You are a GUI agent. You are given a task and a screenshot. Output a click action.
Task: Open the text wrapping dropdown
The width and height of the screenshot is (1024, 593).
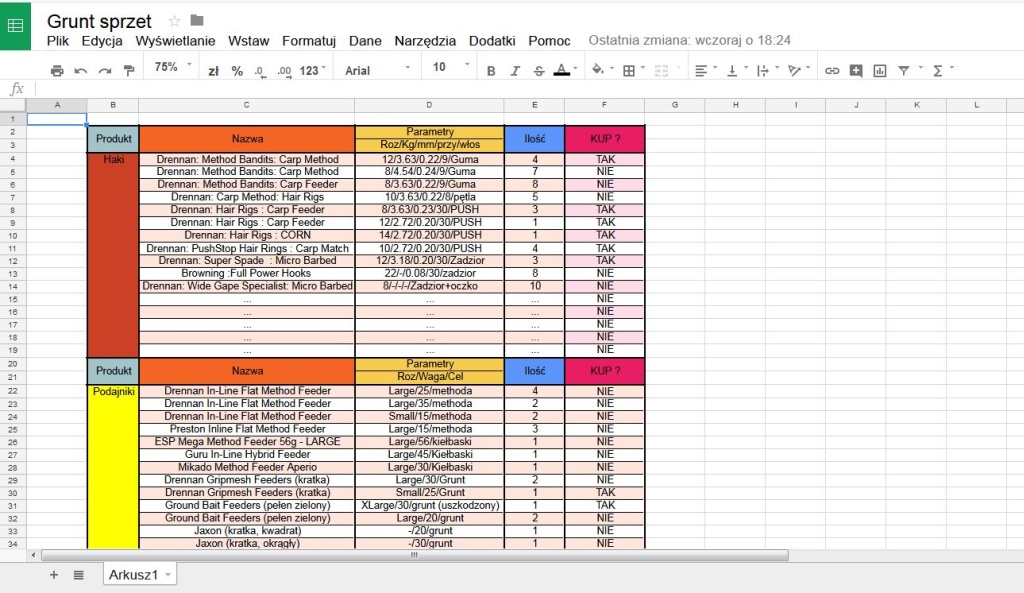point(766,71)
